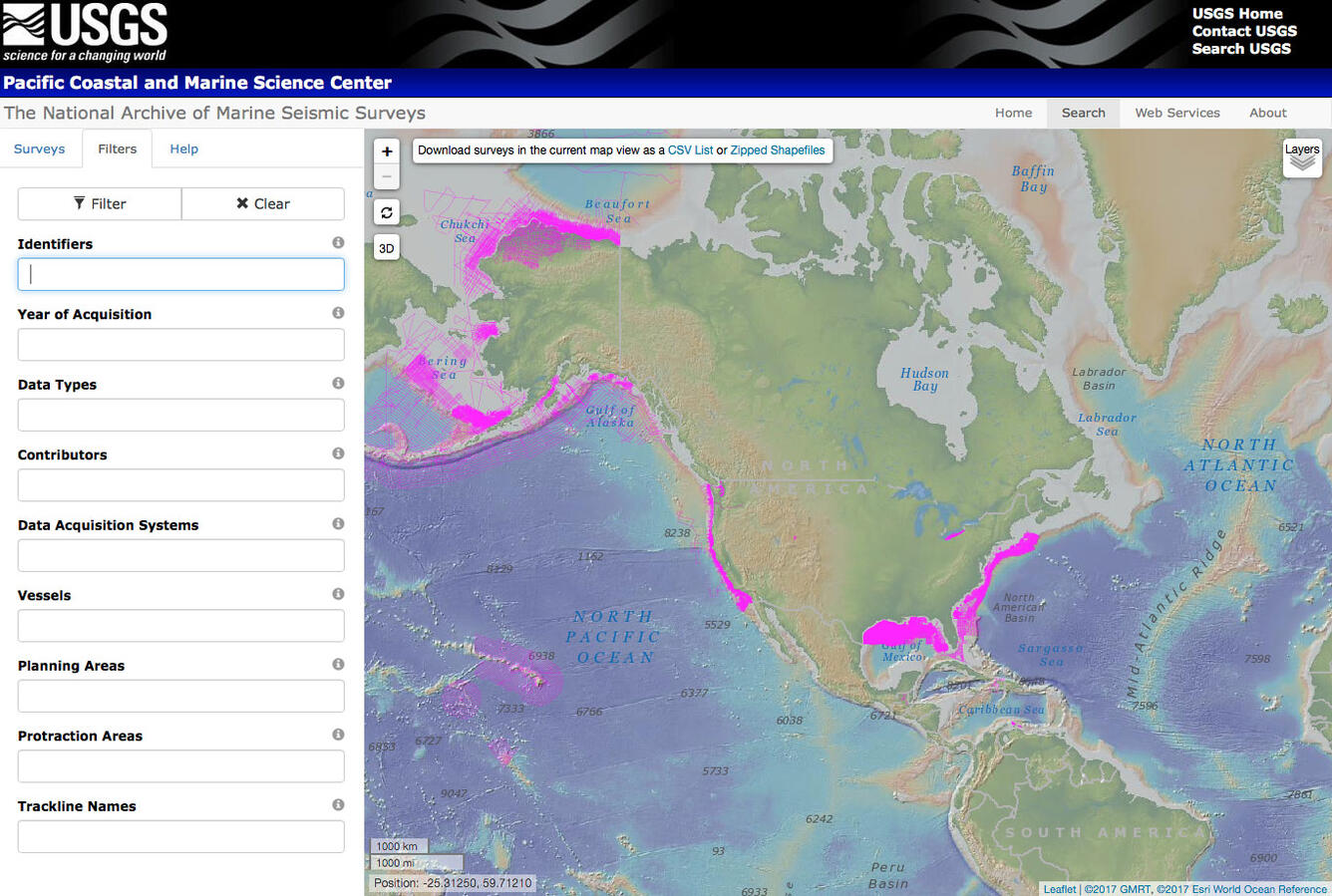Switch to the Surveys tab
The height and width of the screenshot is (896, 1332).
pyautogui.click(x=40, y=149)
